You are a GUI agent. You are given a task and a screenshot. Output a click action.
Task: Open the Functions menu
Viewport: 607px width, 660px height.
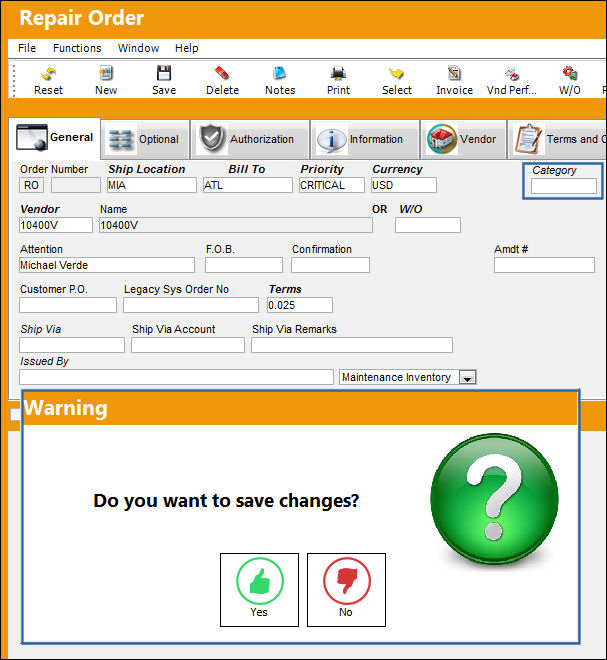77,48
